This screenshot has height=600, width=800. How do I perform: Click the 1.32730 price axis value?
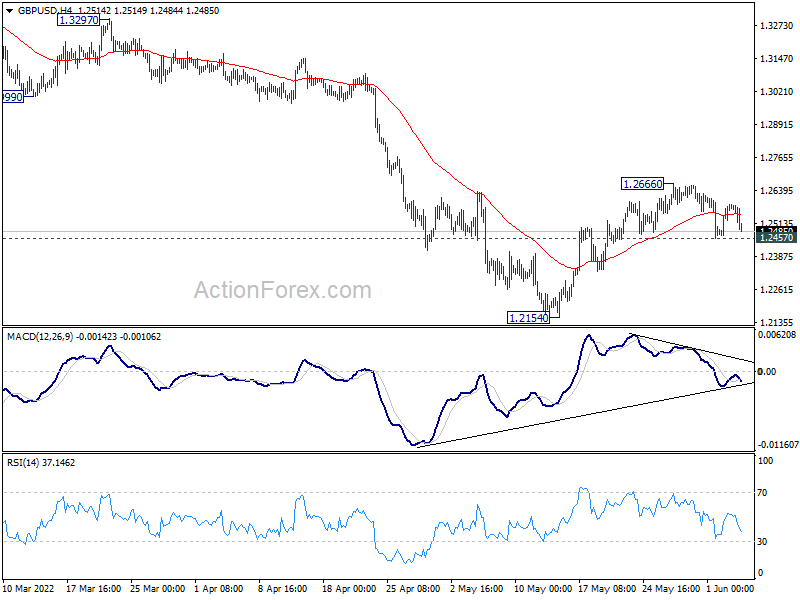pyautogui.click(x=777, y=26)
